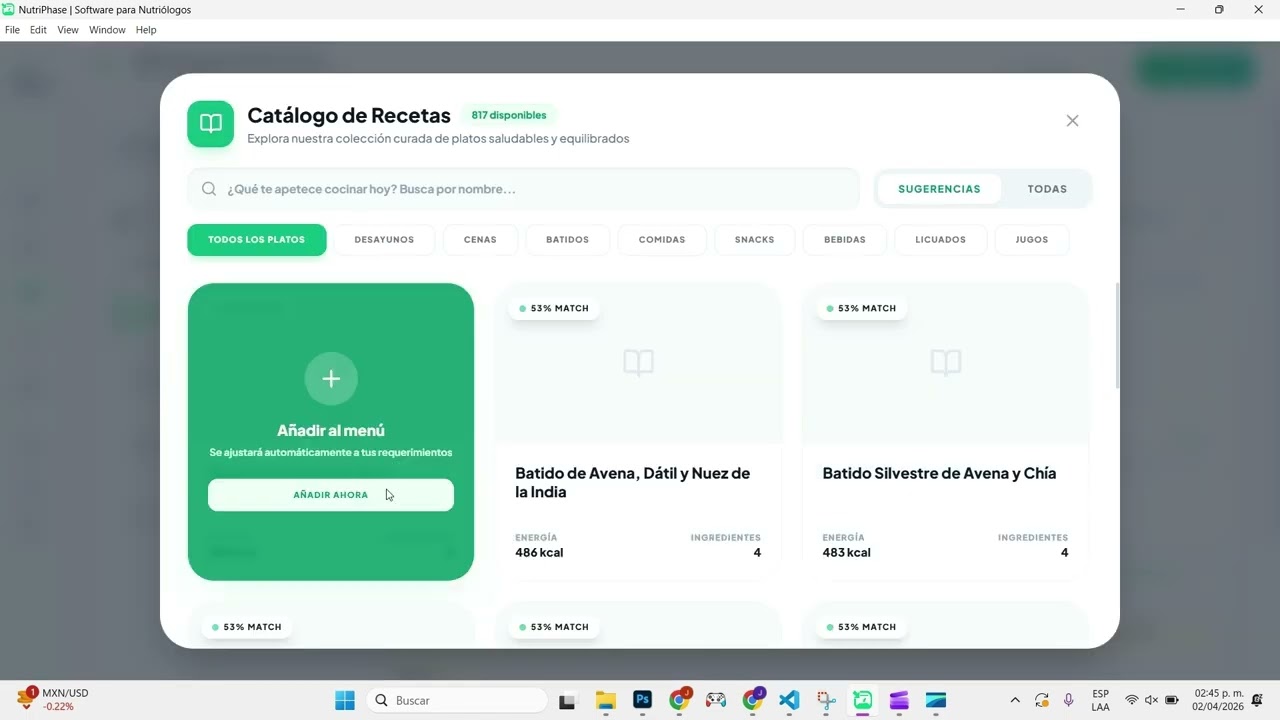Filter recipes by Cenas
The width and height of the screenshot is (1280, 720).
(x=480, y=240)
